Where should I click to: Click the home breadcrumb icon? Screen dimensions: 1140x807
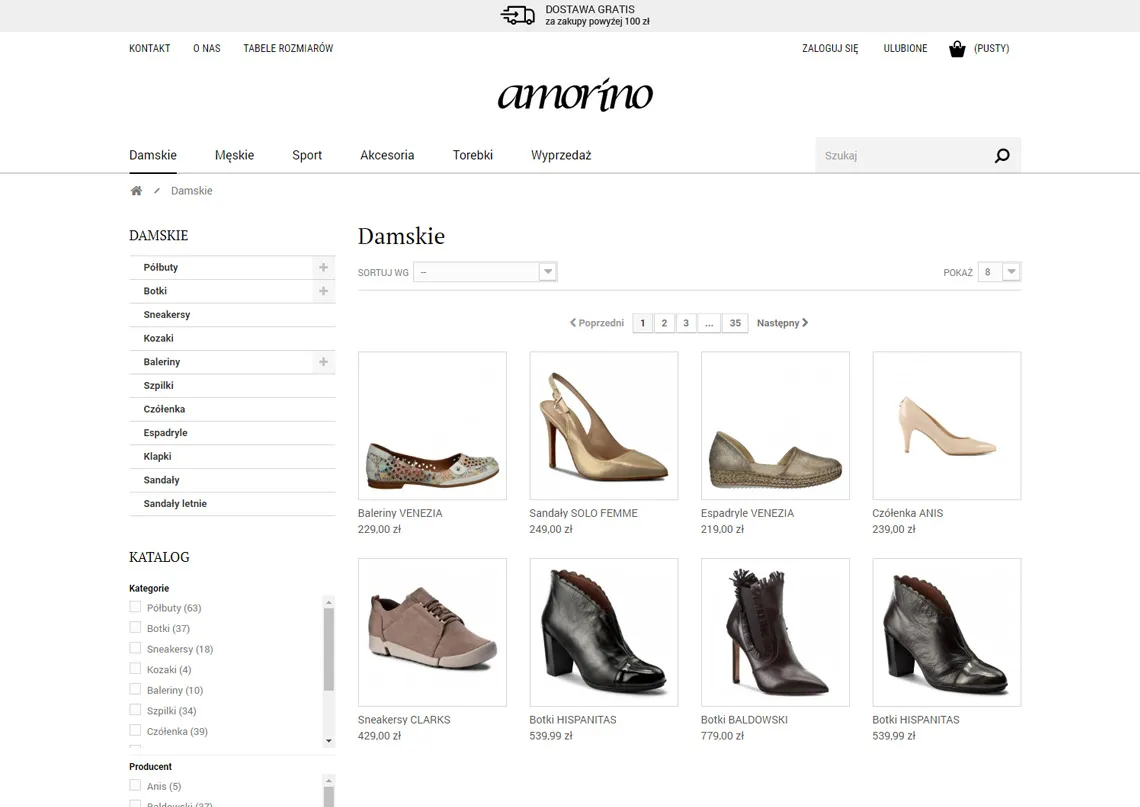click(x=136, y=191)
